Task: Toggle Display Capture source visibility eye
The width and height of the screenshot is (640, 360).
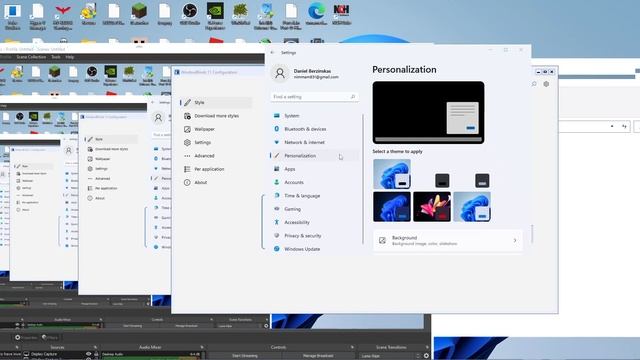Action: point(89,354)
